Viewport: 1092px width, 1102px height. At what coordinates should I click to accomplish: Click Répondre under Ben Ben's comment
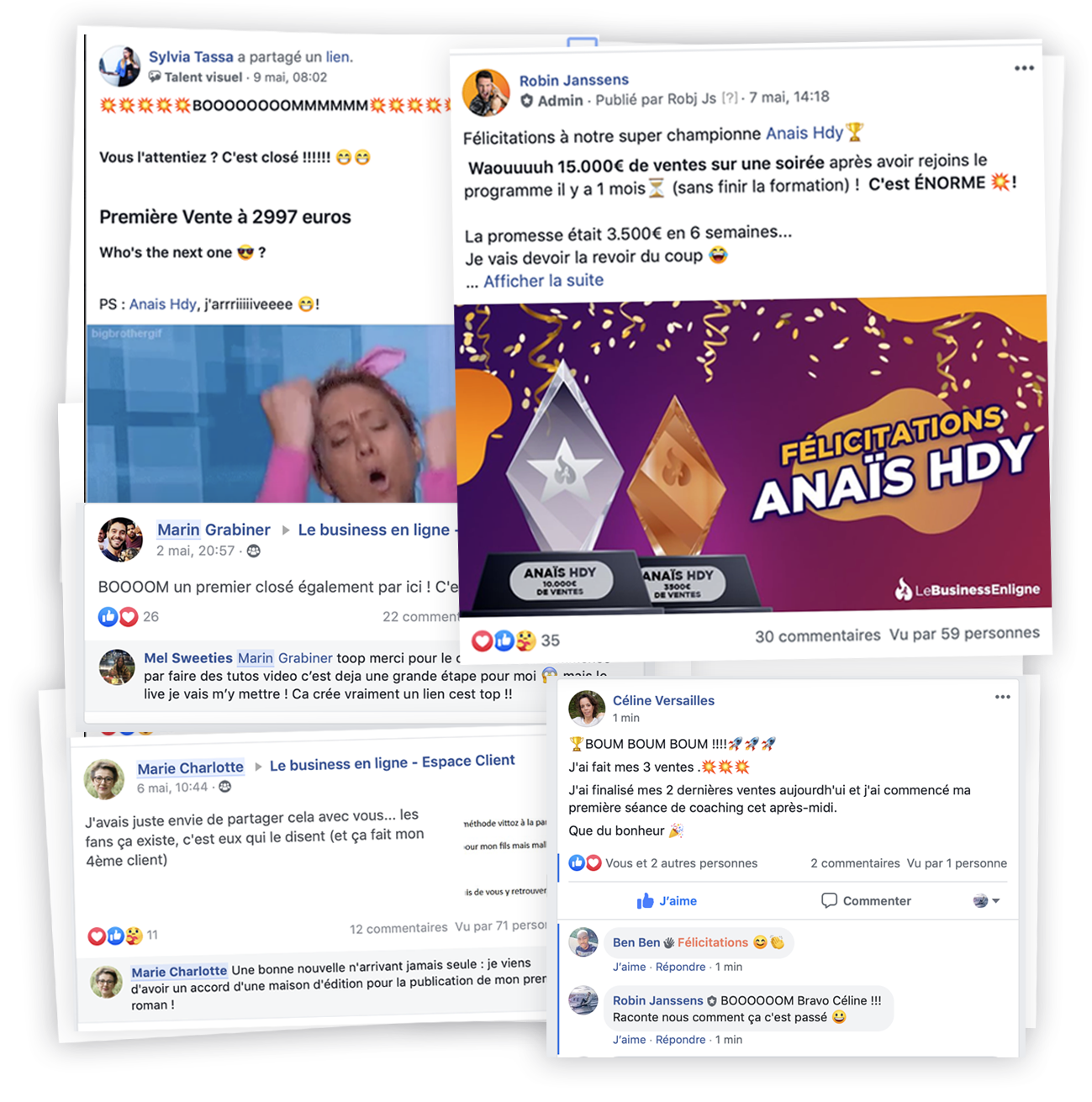pos(680,967)
